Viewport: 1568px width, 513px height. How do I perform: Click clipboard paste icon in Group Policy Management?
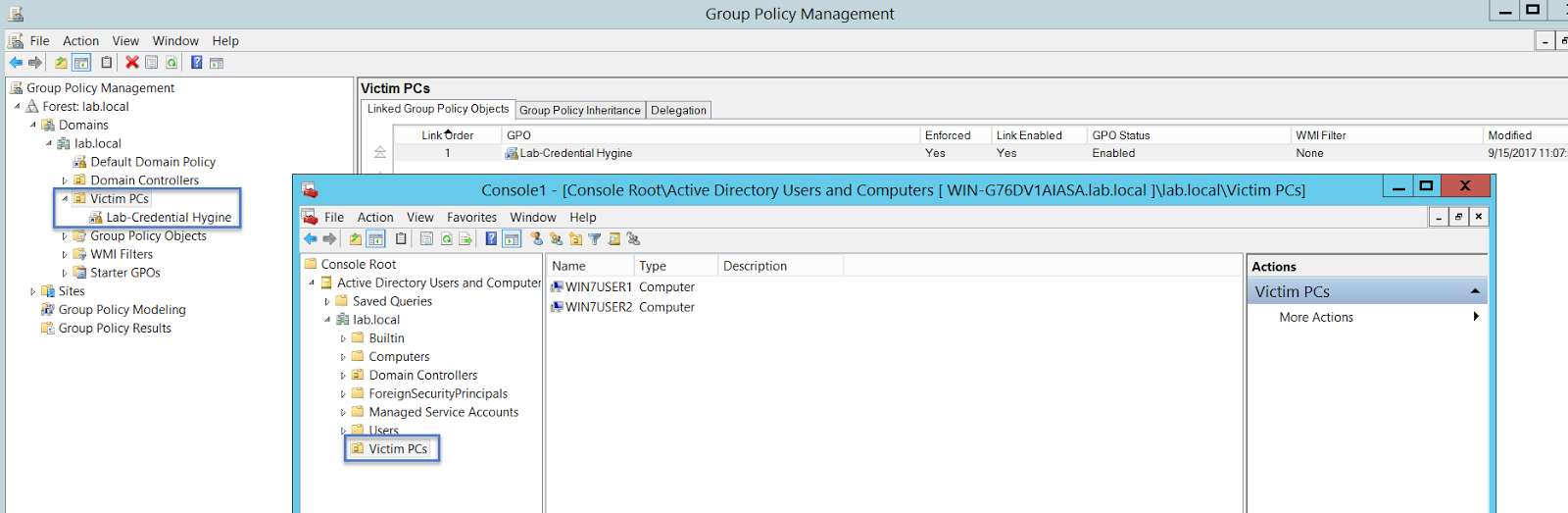coord(106,63)
